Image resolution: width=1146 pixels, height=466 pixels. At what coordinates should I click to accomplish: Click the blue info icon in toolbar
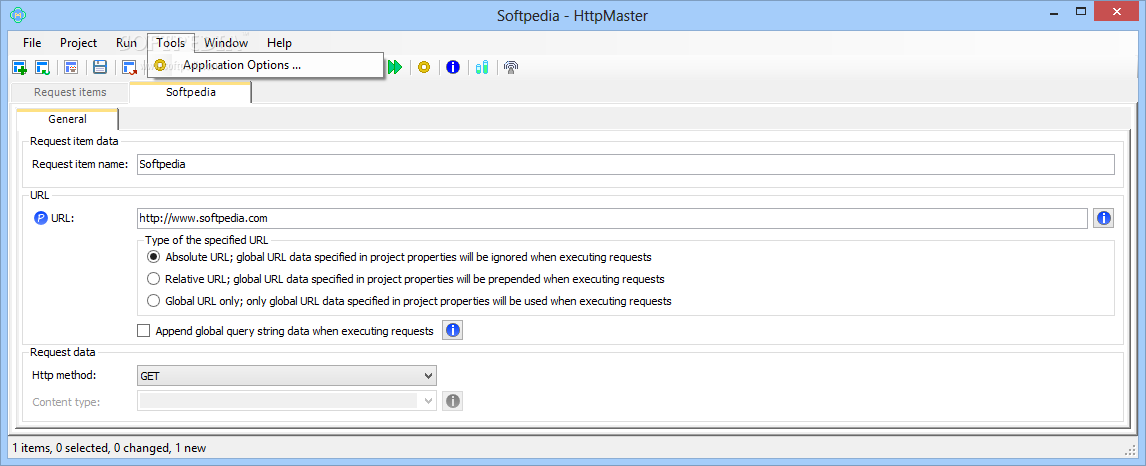453,67
